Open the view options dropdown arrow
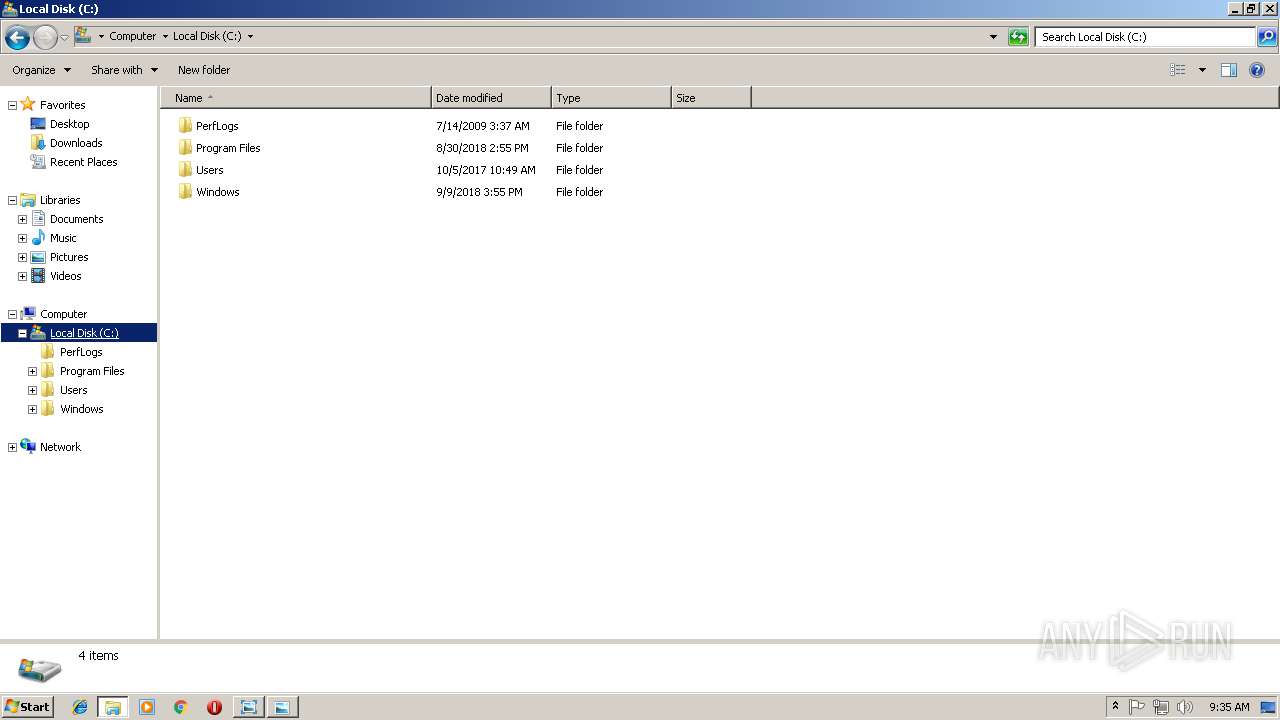 (1202, 70)
